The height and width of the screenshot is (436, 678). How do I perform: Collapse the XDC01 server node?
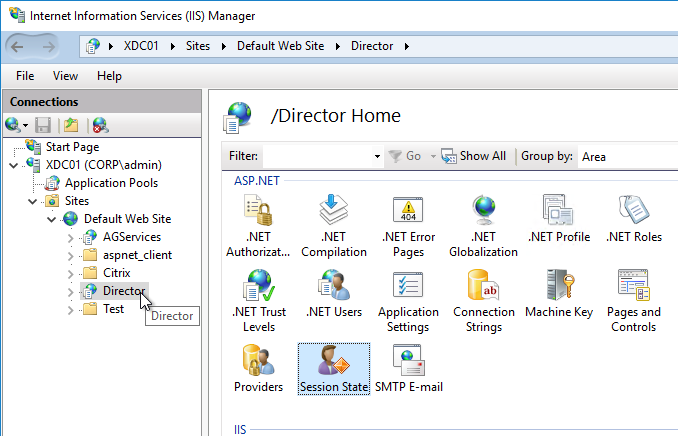pyautogui.click(x=13, y=165)
